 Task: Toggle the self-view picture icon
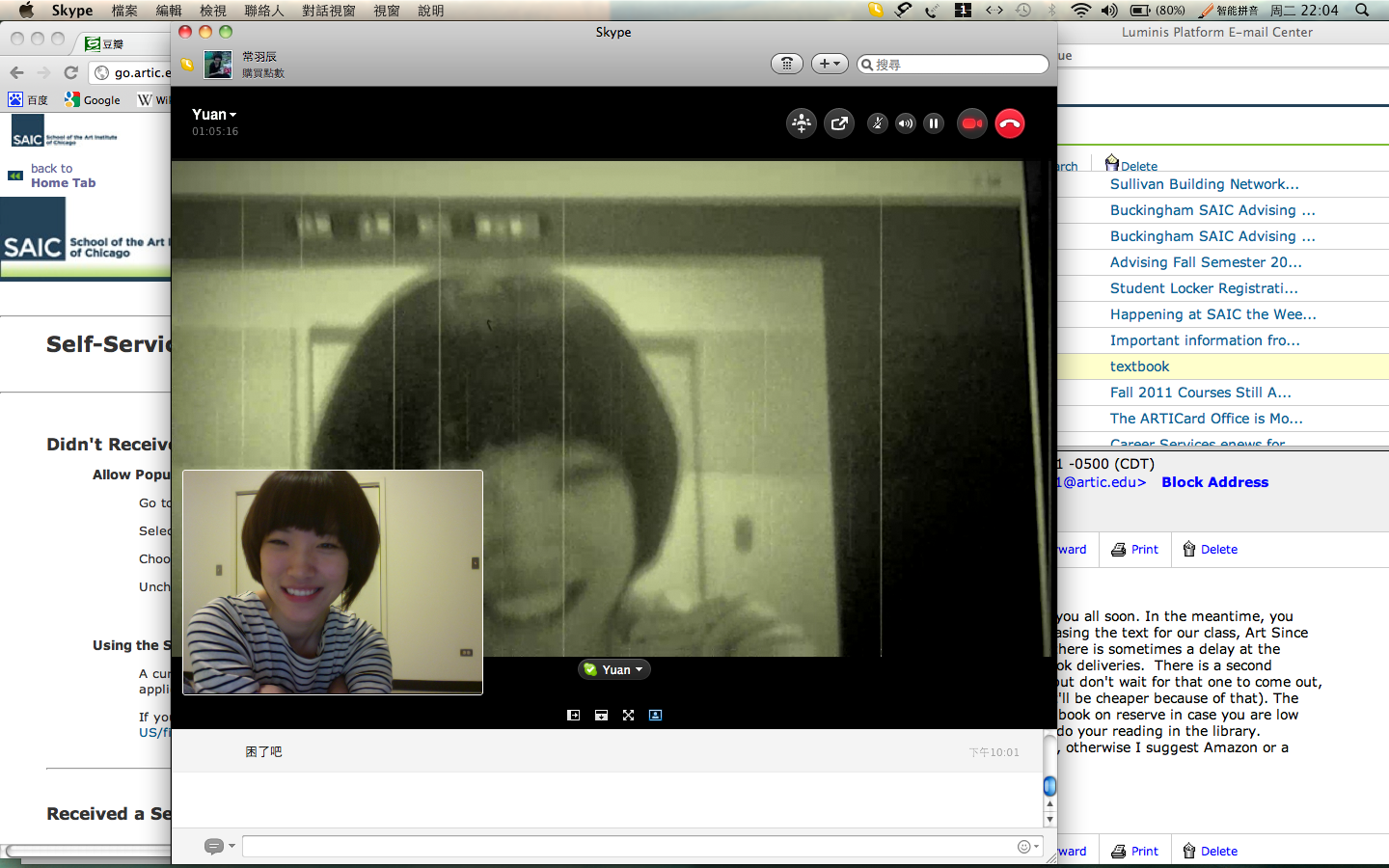tap(655, 715)
